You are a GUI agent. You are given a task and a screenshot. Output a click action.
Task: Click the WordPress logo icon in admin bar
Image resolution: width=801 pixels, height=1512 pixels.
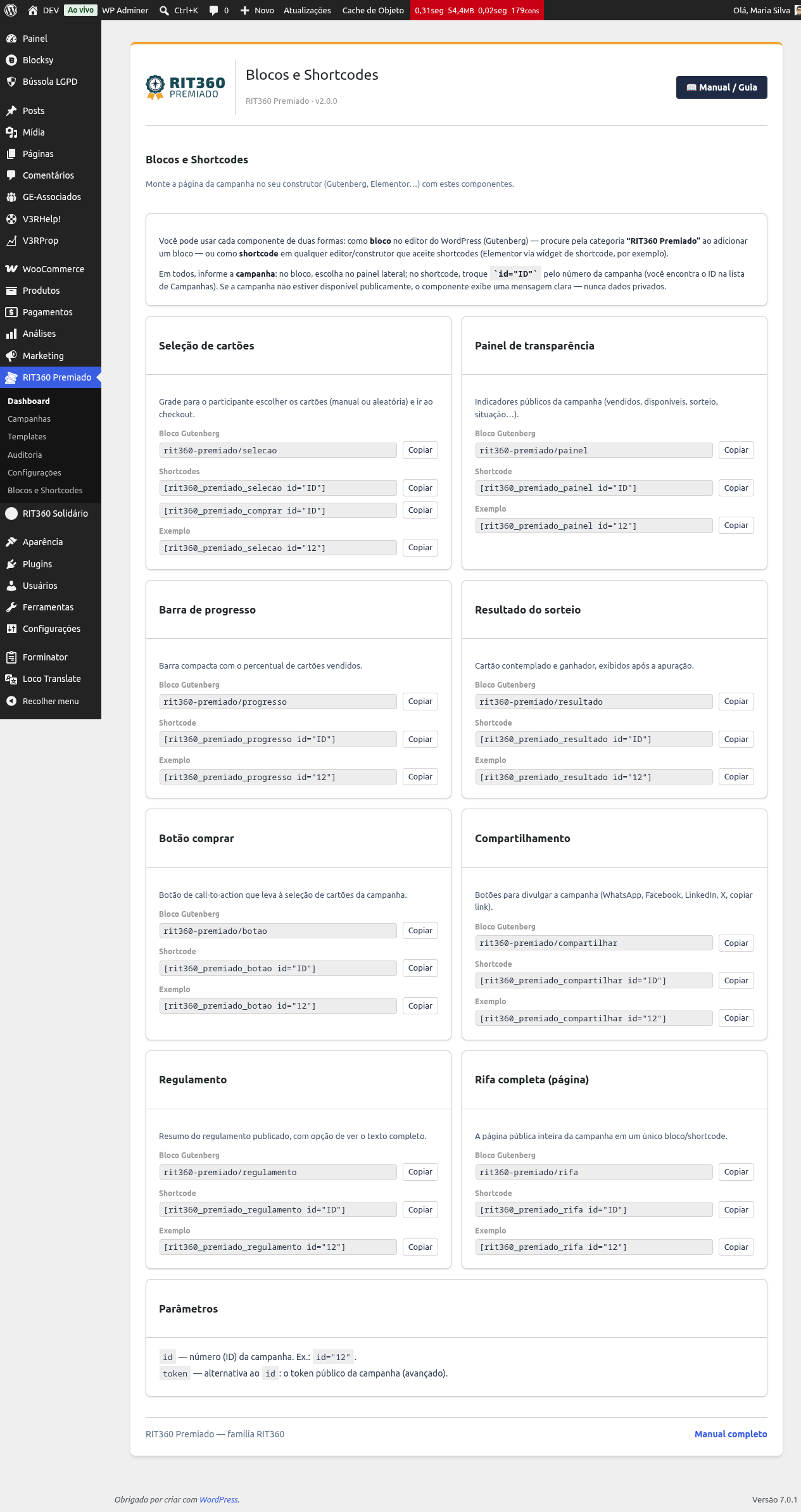click(x=11, y=10)
